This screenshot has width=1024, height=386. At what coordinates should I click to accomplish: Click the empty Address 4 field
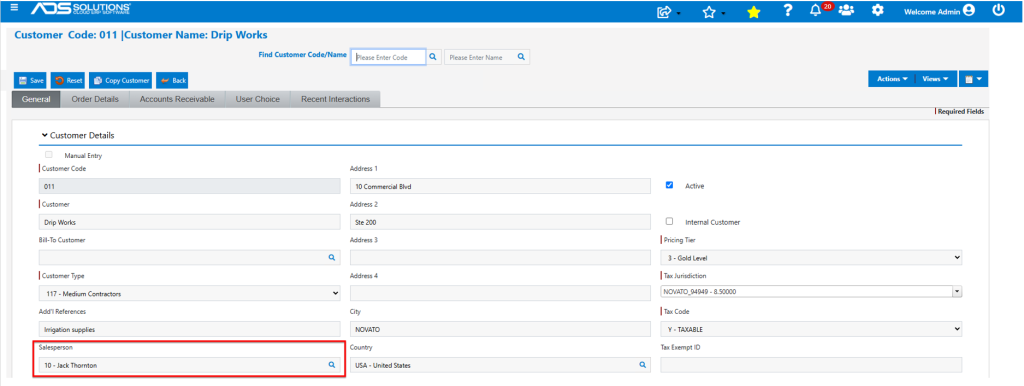501,294
